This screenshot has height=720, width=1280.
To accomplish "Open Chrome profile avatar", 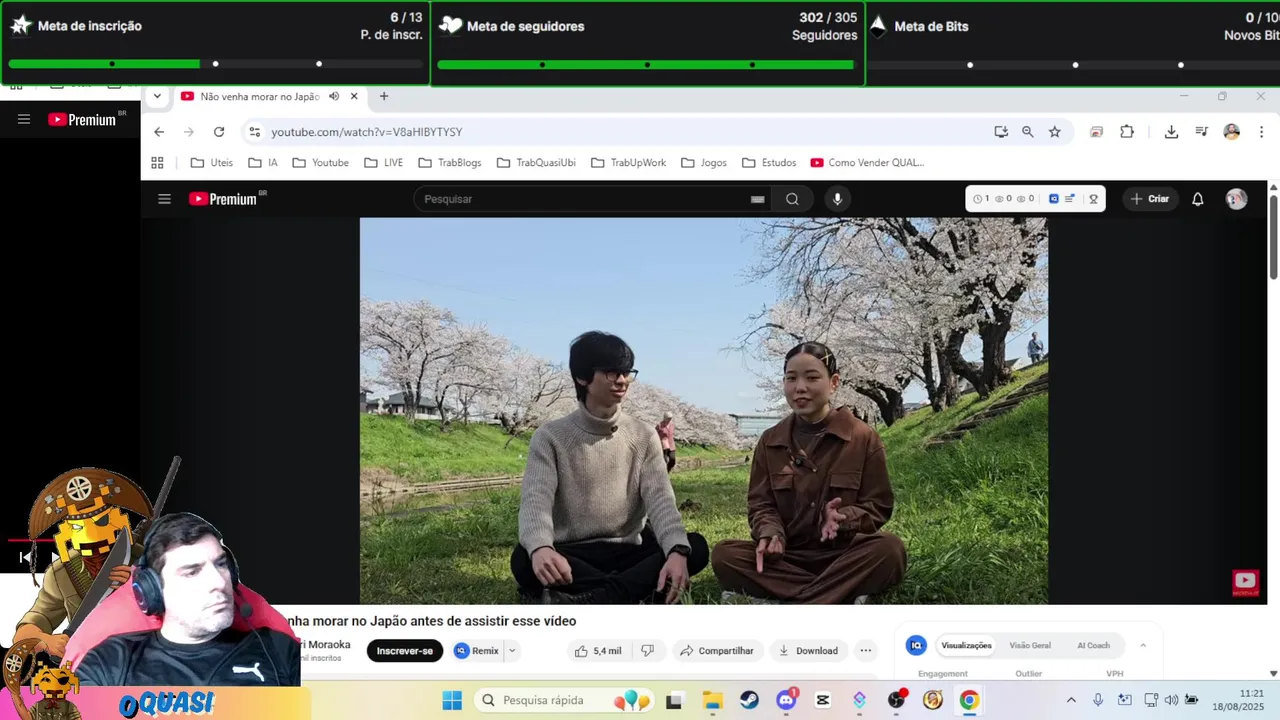I will pyautogui.click(x=1232, y=132).
